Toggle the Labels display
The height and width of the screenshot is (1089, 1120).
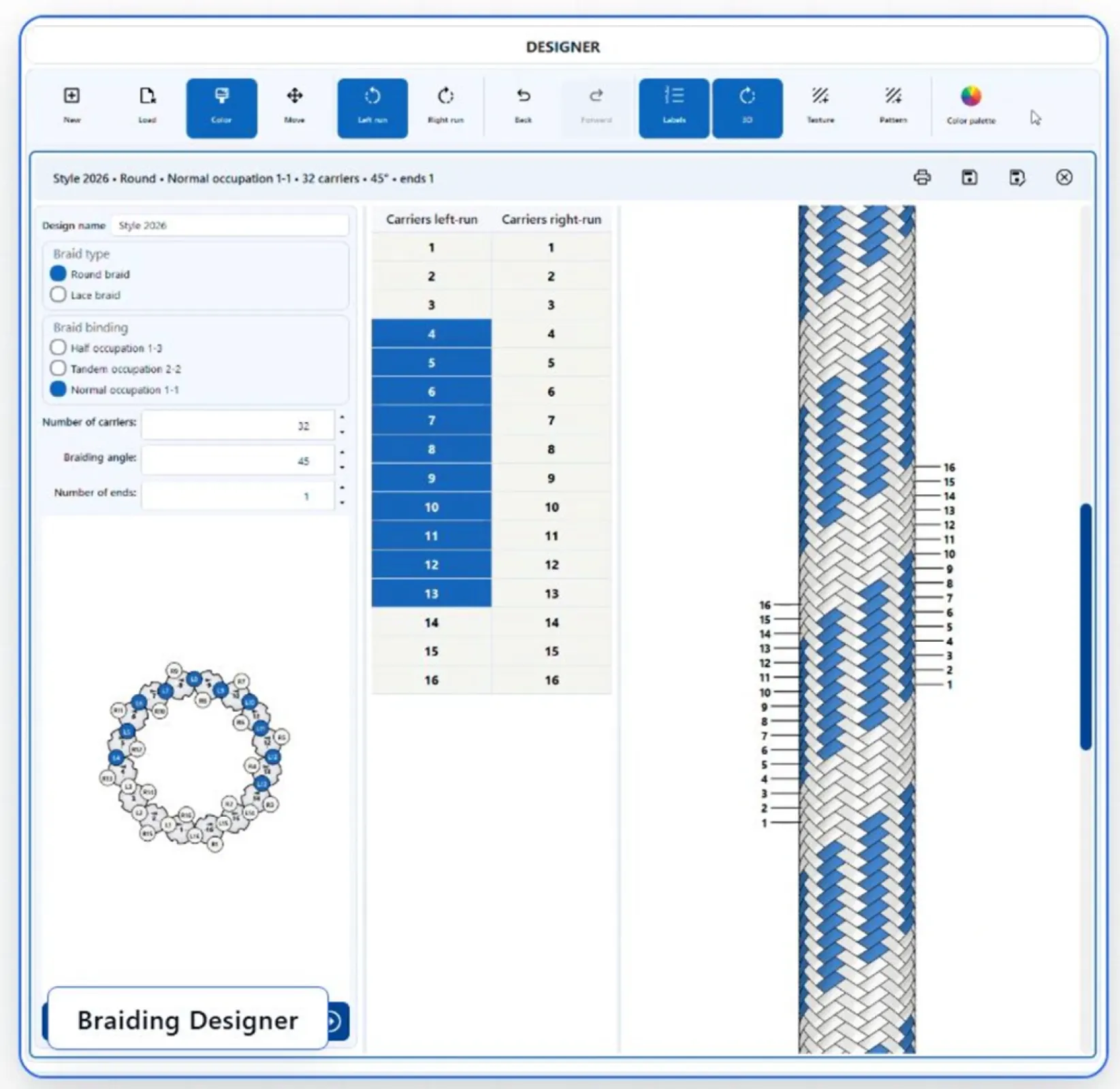coord(674,108)
